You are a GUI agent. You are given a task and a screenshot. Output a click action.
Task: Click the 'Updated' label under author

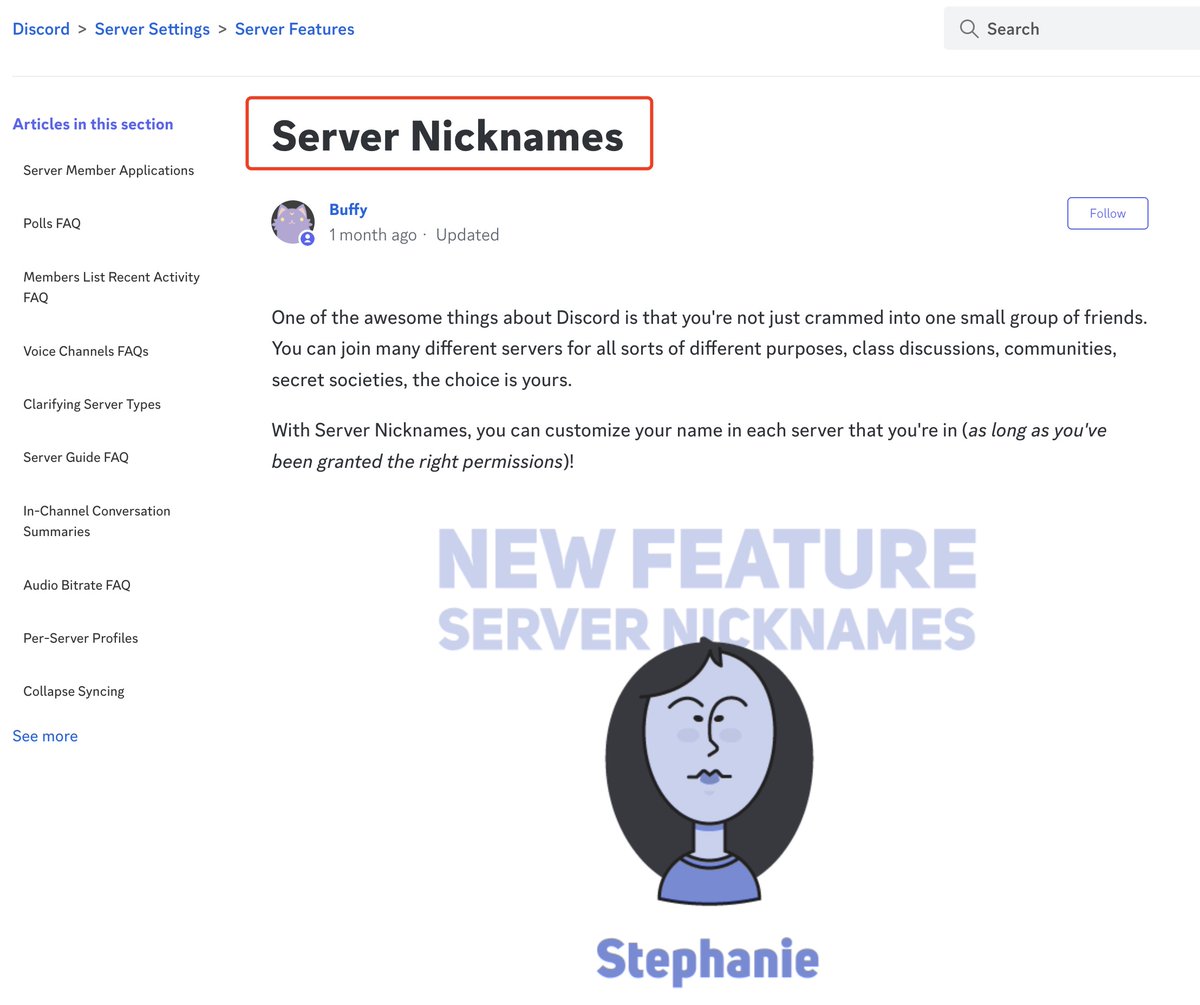(x=467, y=235)
